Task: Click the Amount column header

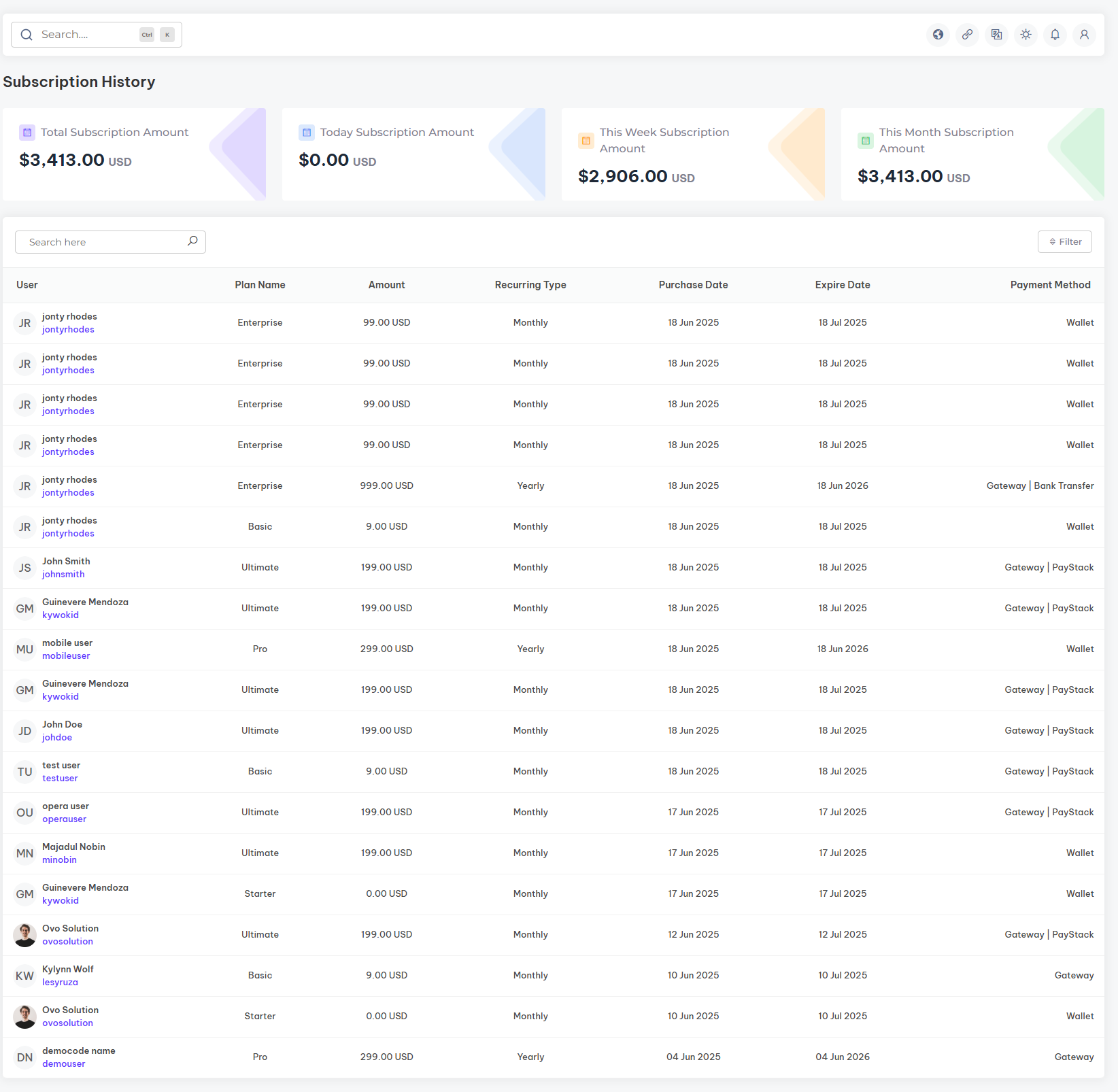Action: [386, 285]
